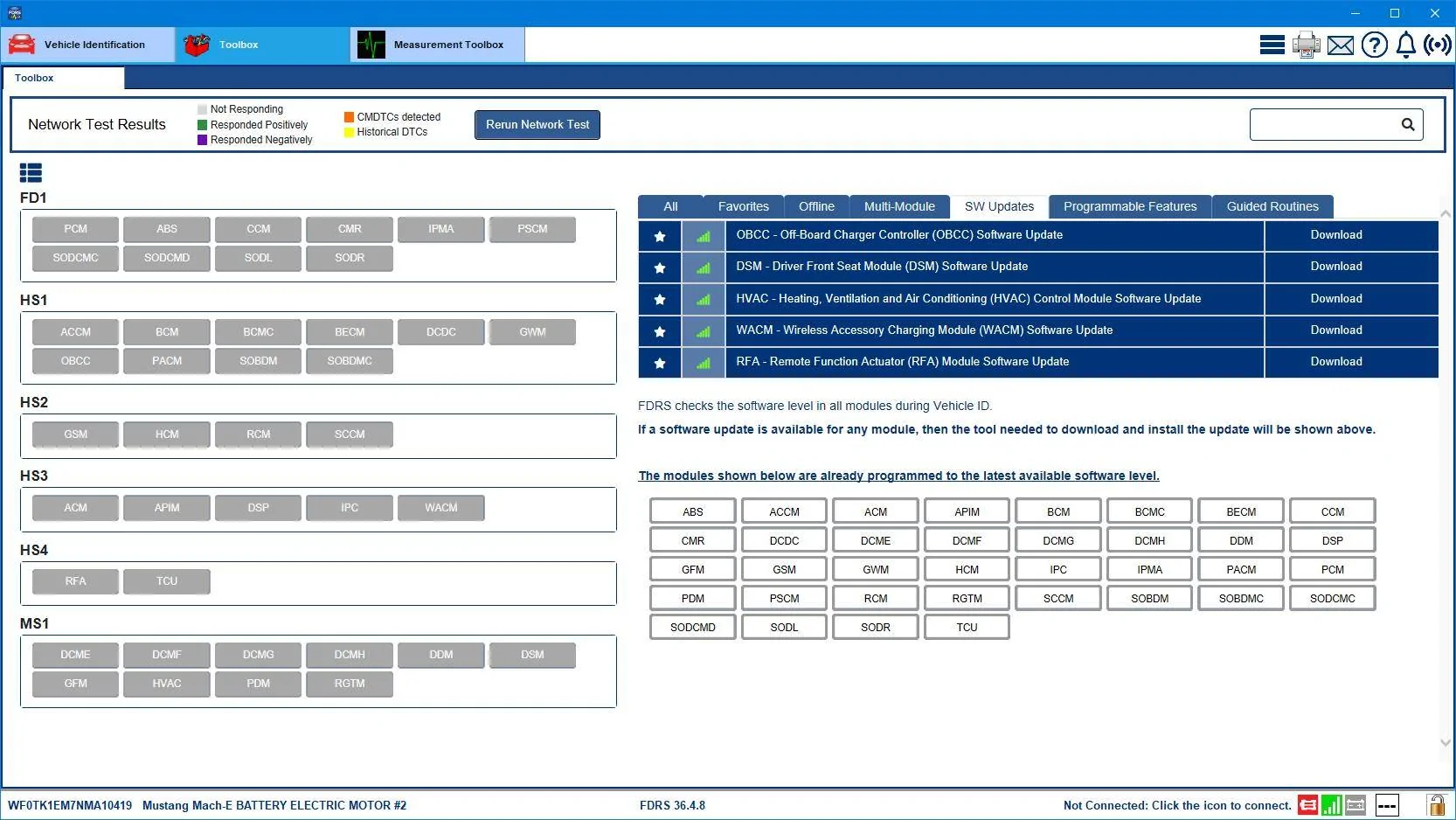Toggle the module list view icon above FD1

coord(31,173)
